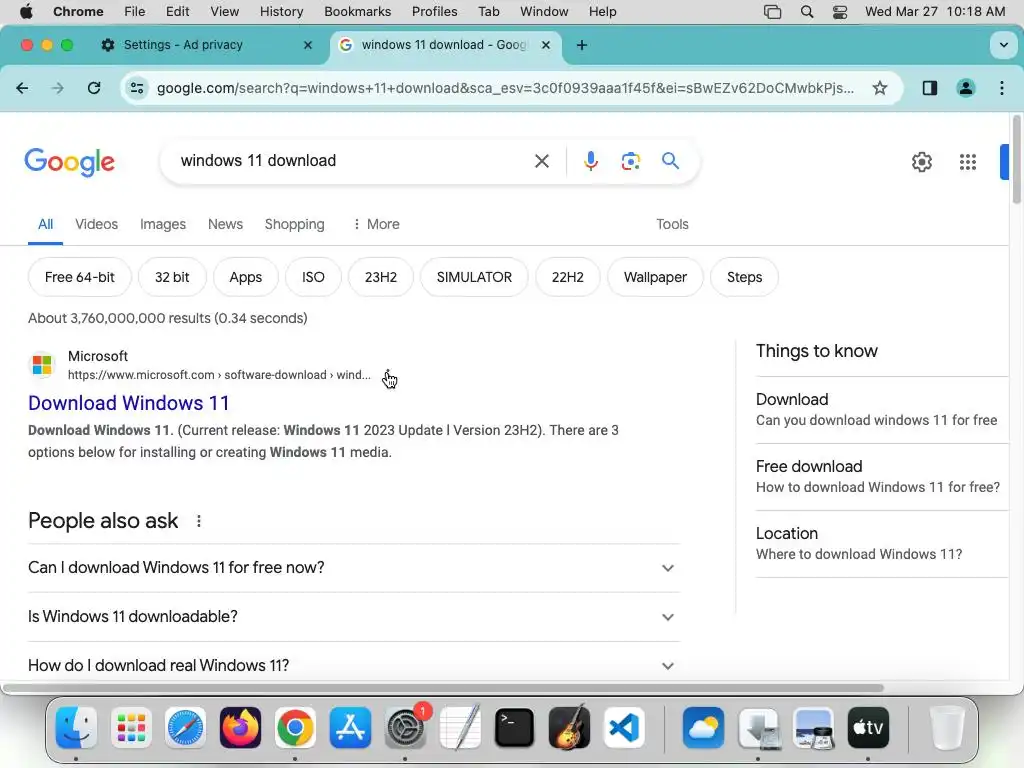The width and height of the screenshot is (1024, 768).
Task: Open Apple TV from the dock
Action: click(x=868, y=728)
